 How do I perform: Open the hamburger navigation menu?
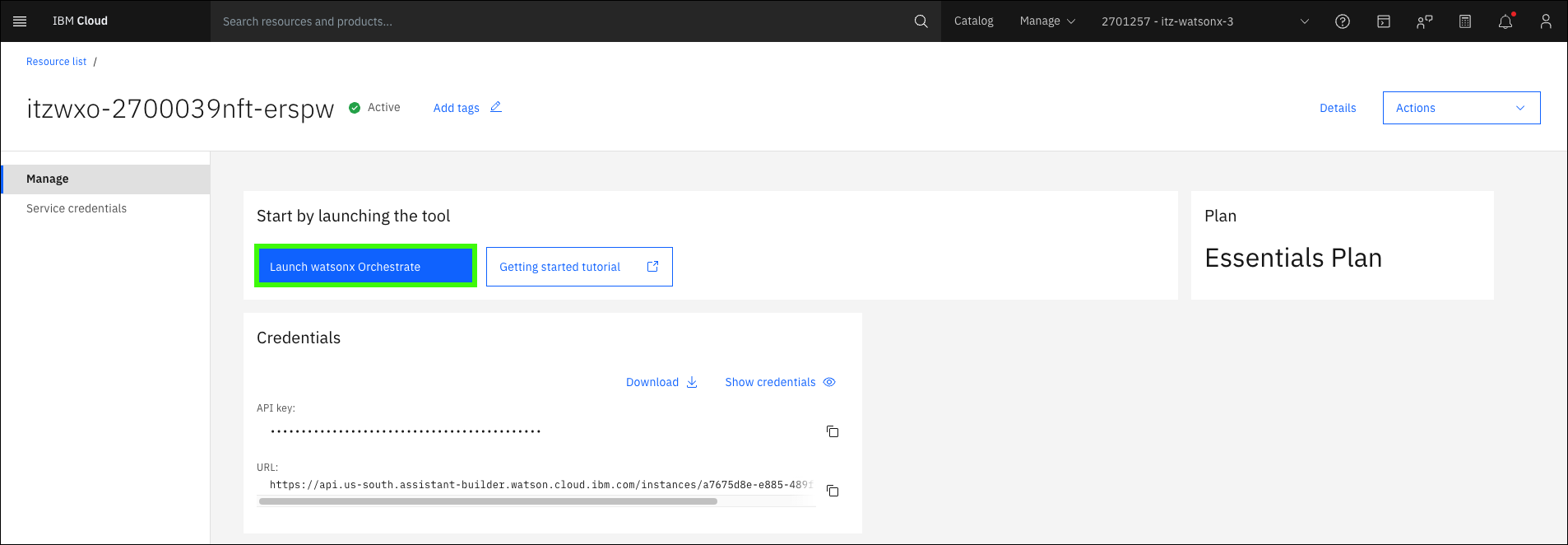tap(20, 21)
